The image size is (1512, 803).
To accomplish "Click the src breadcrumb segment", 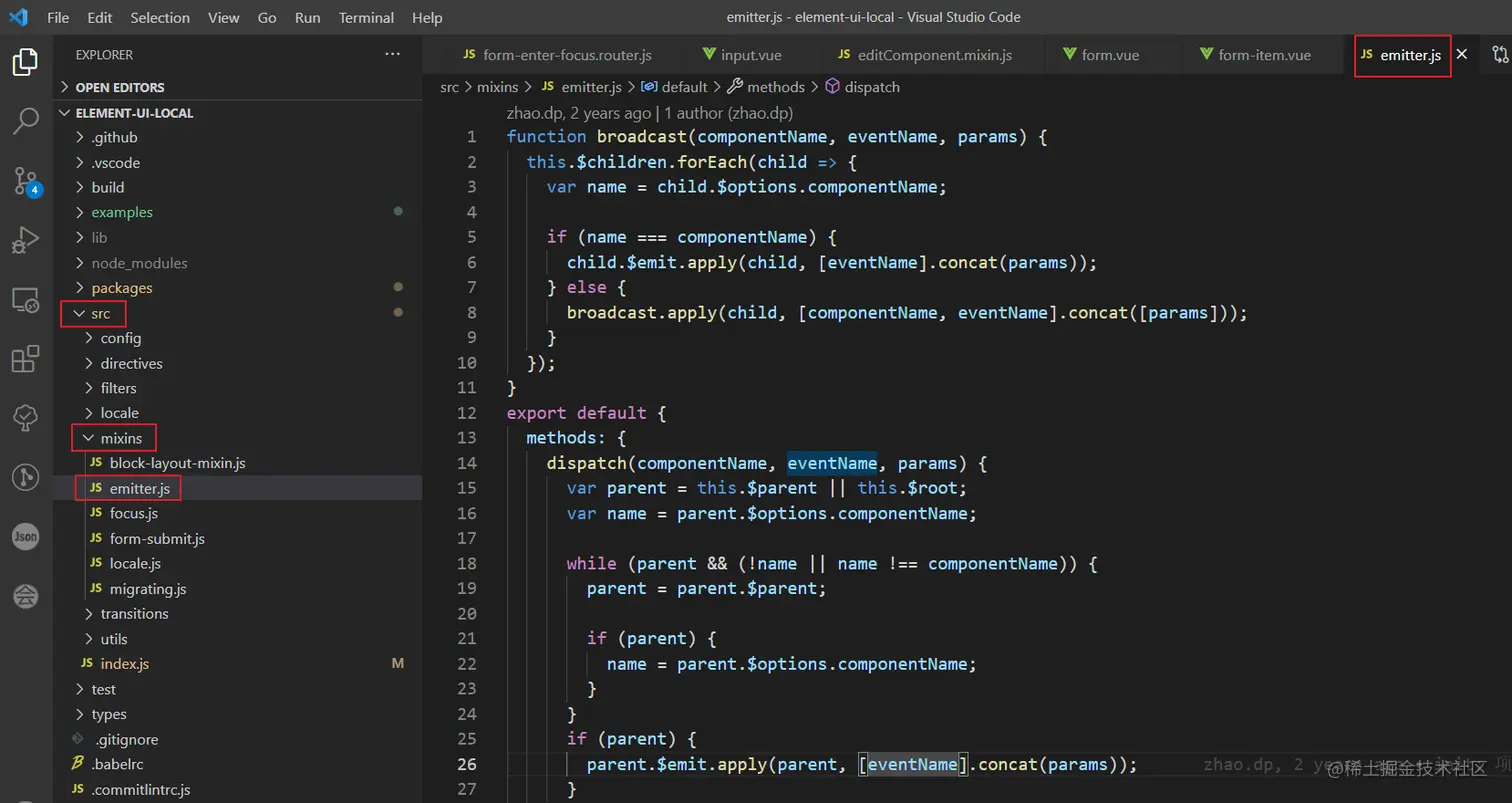I will (449, 87).
